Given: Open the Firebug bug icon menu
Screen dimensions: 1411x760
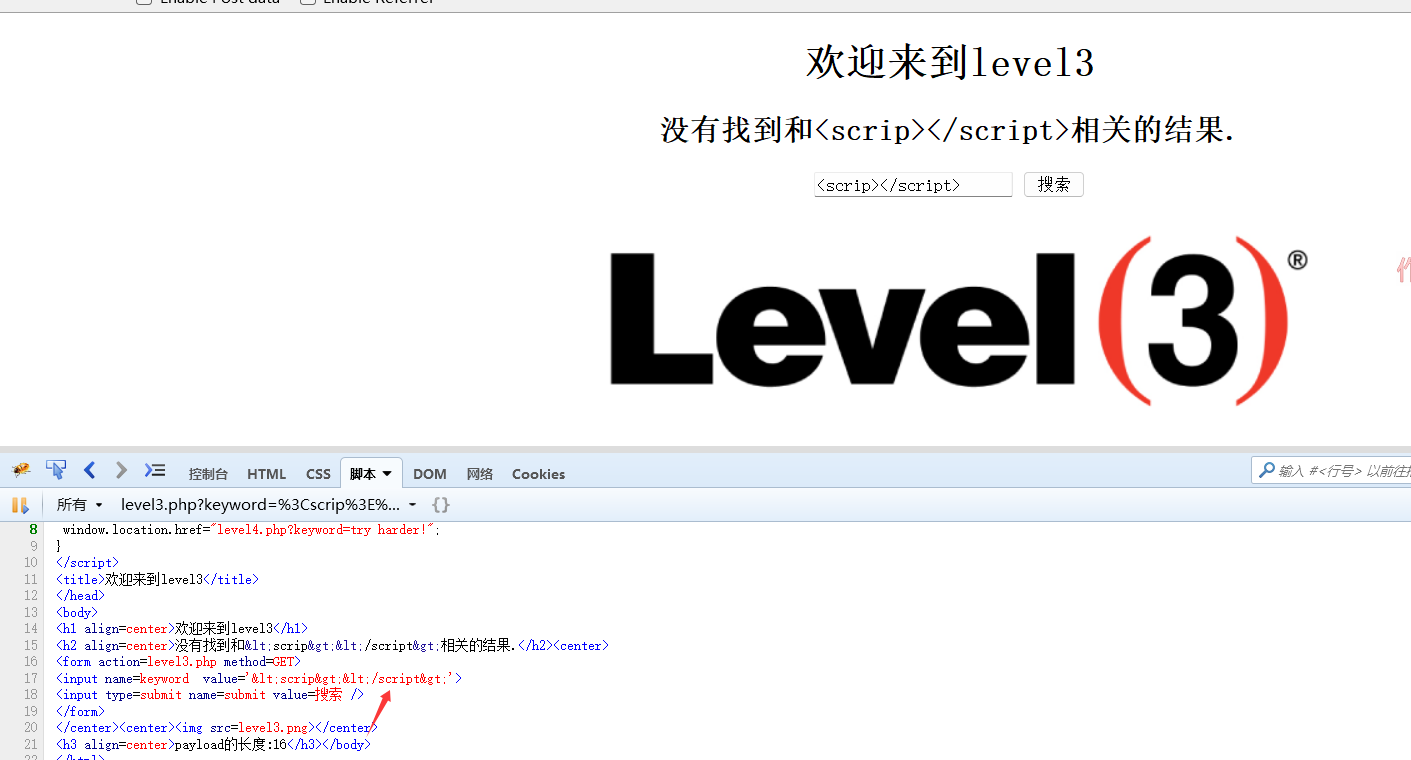Looking at the screenshot, I should pyautogui.click(x=21, y=470).
